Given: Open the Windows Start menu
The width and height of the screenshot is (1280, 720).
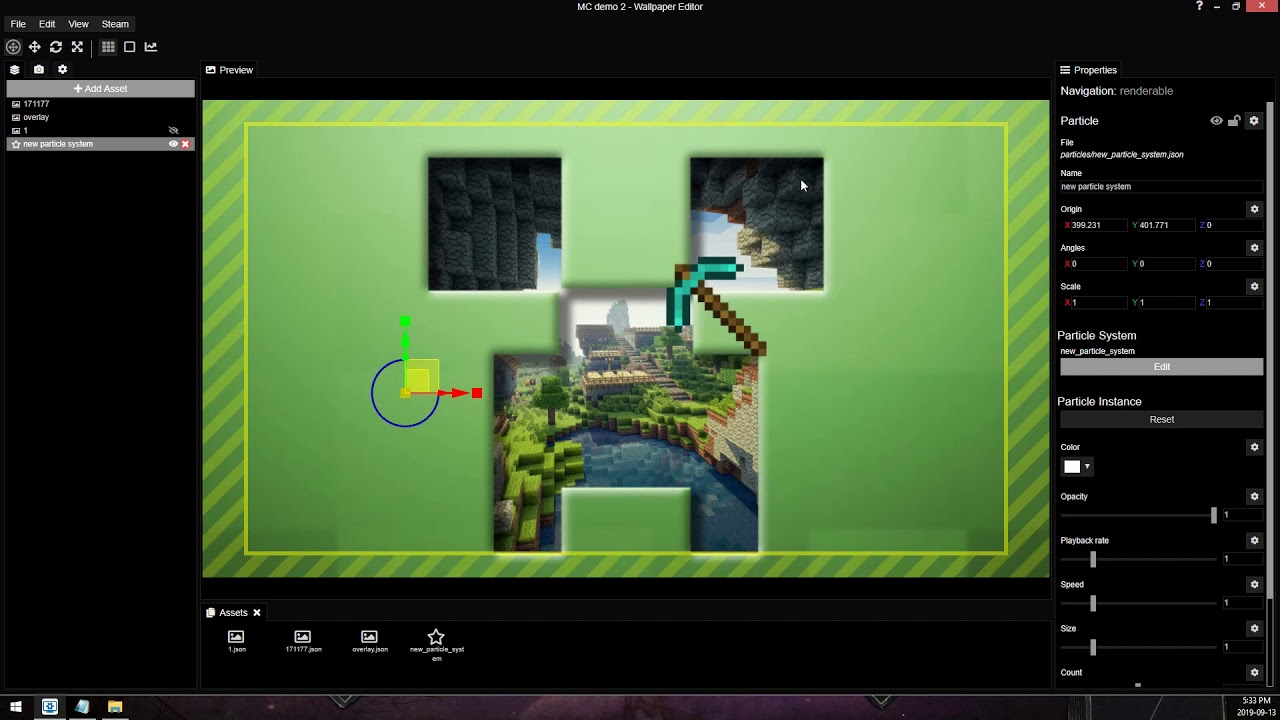Looking at the screenshot, I should [x=16, y=707].
